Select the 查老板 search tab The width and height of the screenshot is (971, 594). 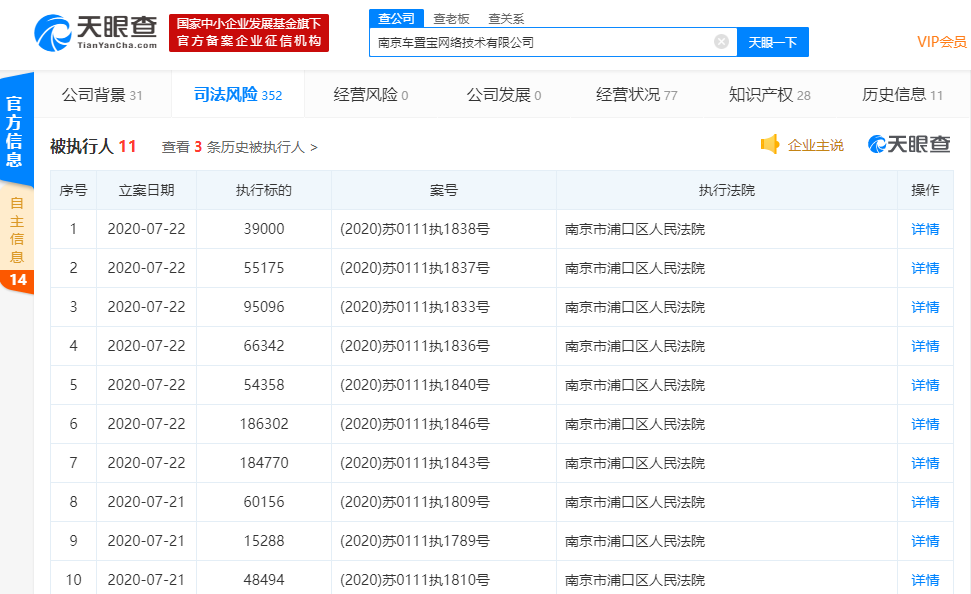coord(451,19)
